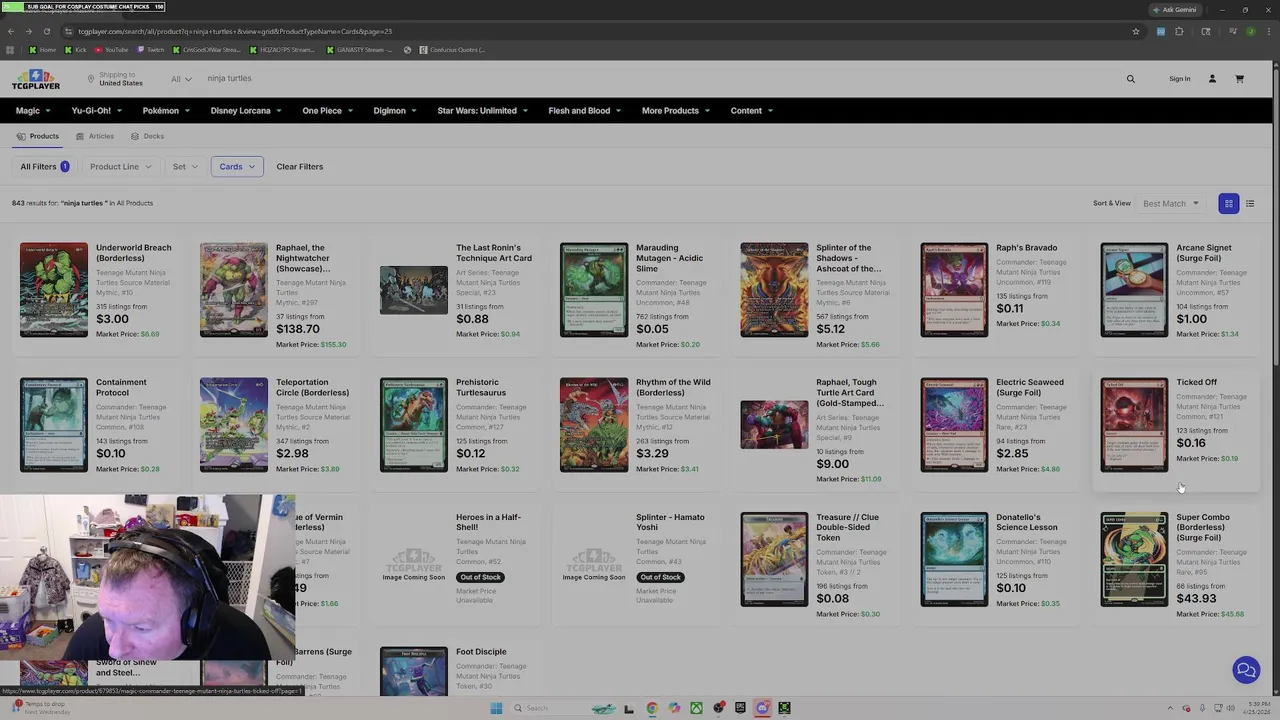The width and height of the screenshot is (1280, 720).
Task: Click the browser back arrow
Action: tap(11, 31)
